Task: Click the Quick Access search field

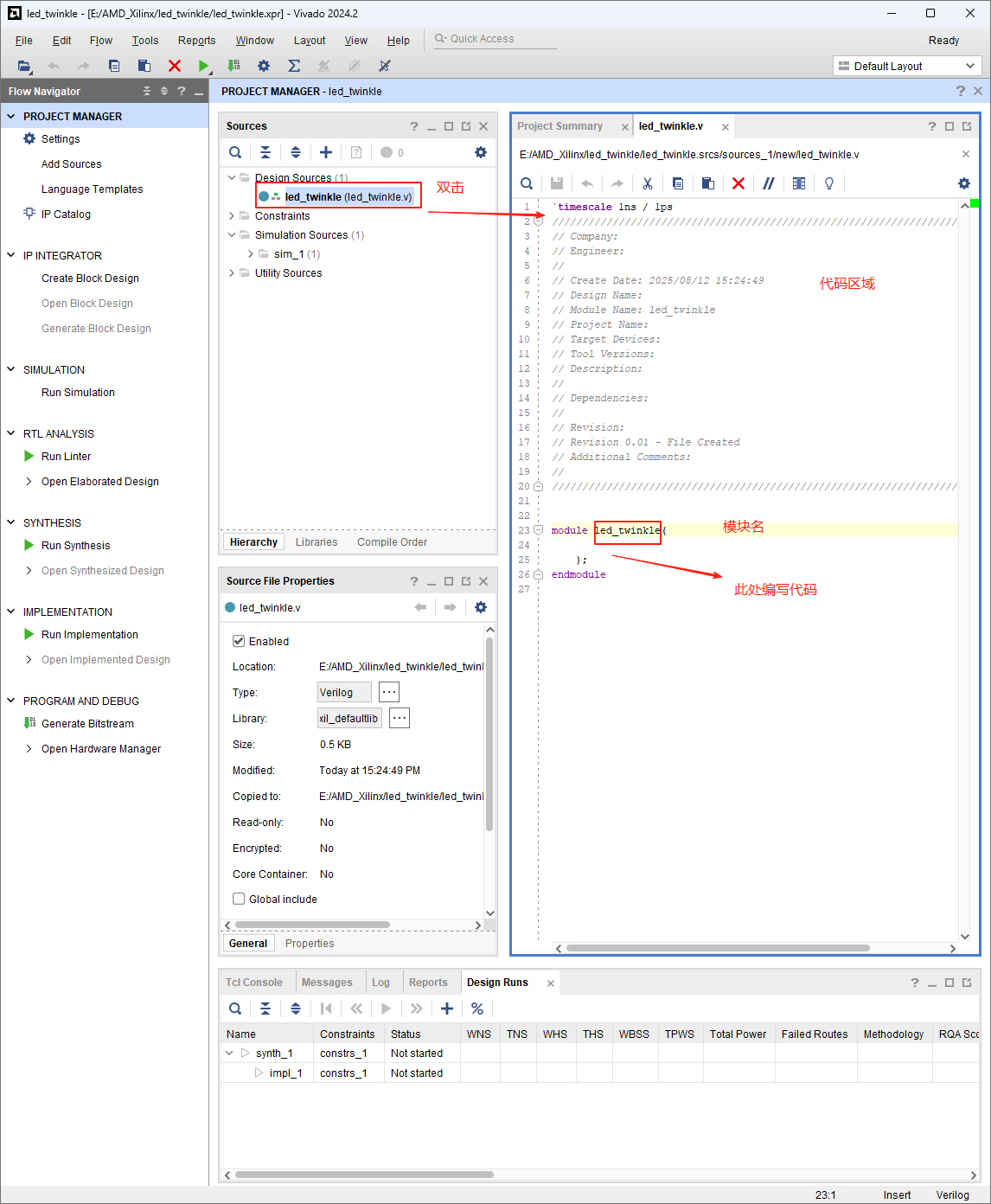Action: click(x=495, y=39)
